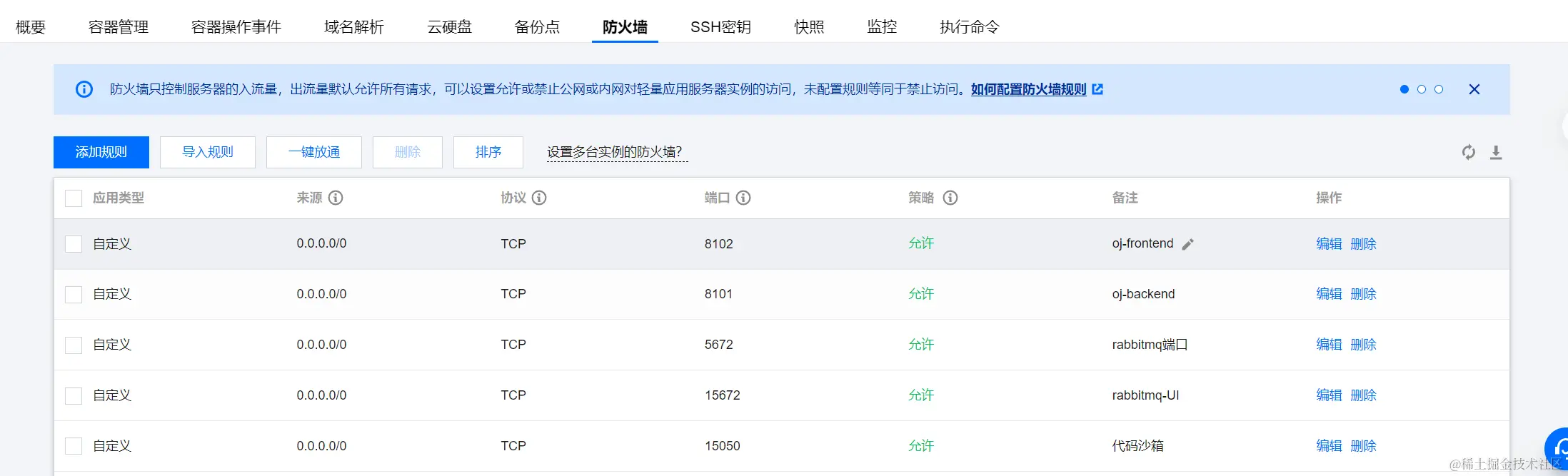
Task: Check the row for port 5672
Action: 74,345
